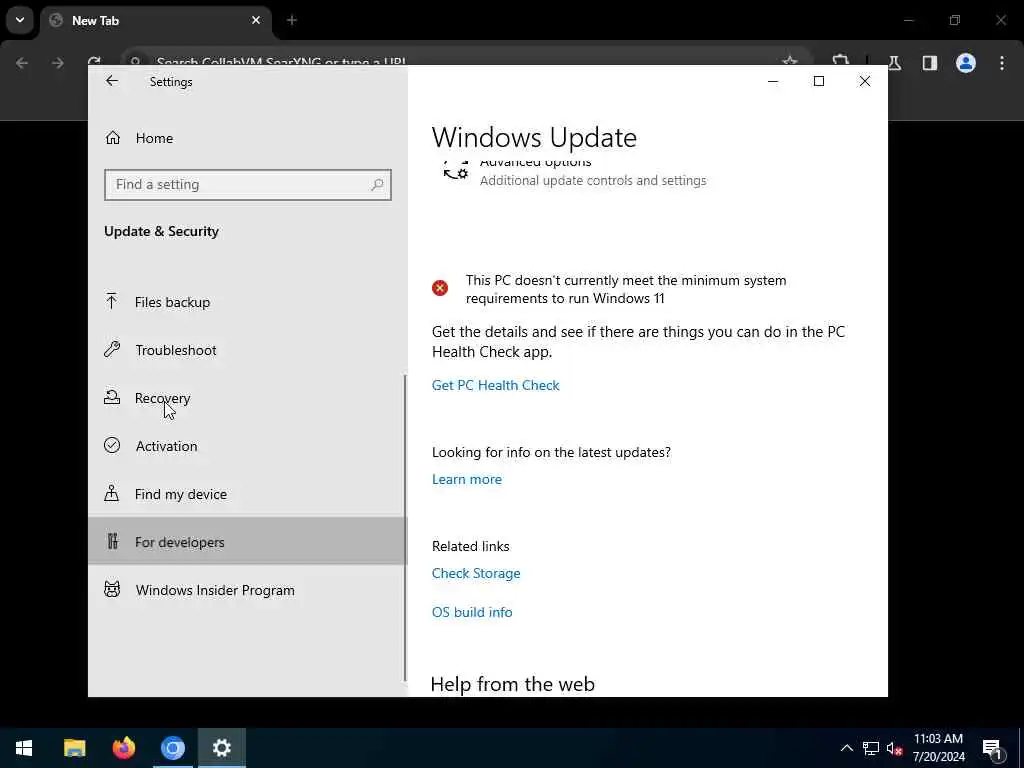Select the New Tab browser tab
The width and height of the screenshot is (1024, 768).
(x=155, y=21)
